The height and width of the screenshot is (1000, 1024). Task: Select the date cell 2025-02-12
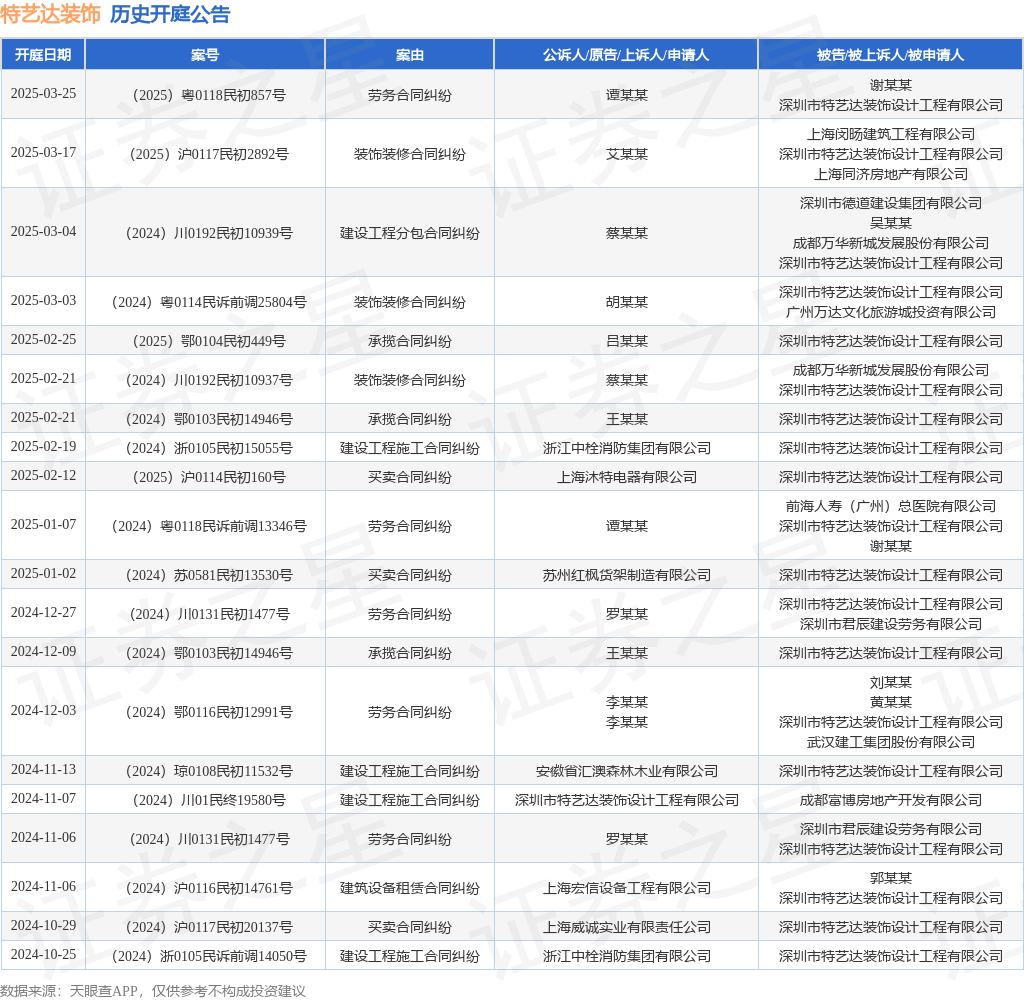[43, 476]
